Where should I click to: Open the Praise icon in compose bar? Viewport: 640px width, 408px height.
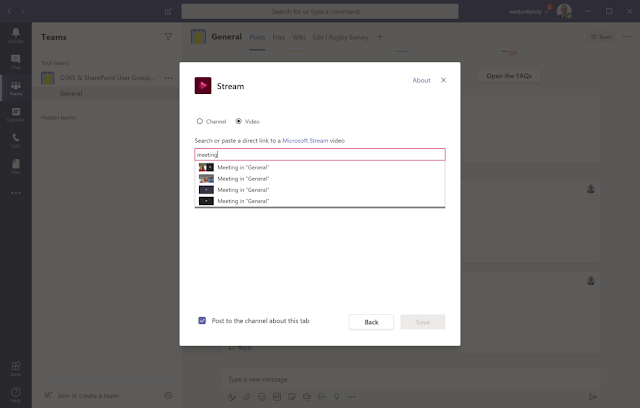(337, 397)
